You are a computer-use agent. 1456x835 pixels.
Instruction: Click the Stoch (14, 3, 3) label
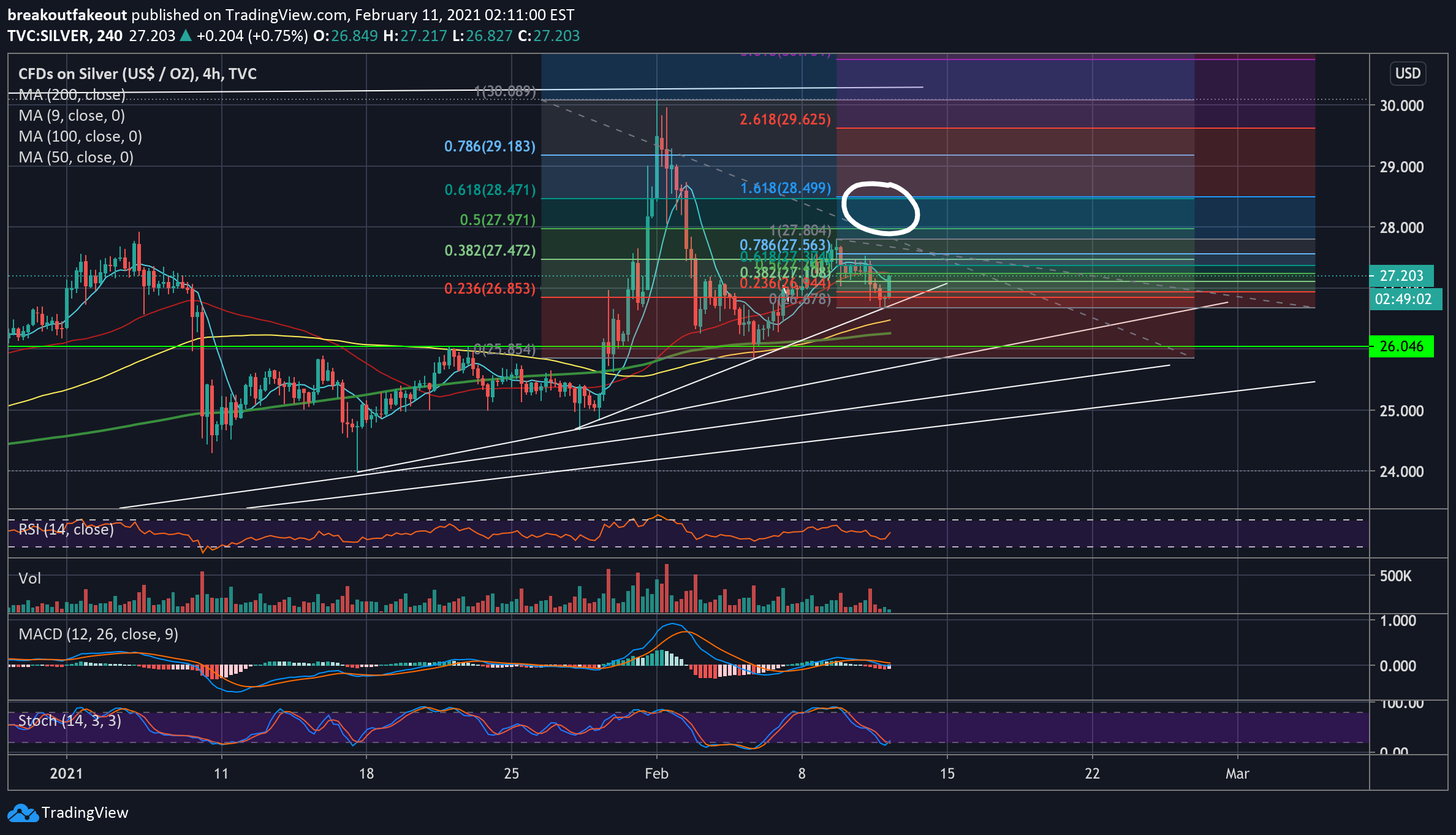coord(70,720)
